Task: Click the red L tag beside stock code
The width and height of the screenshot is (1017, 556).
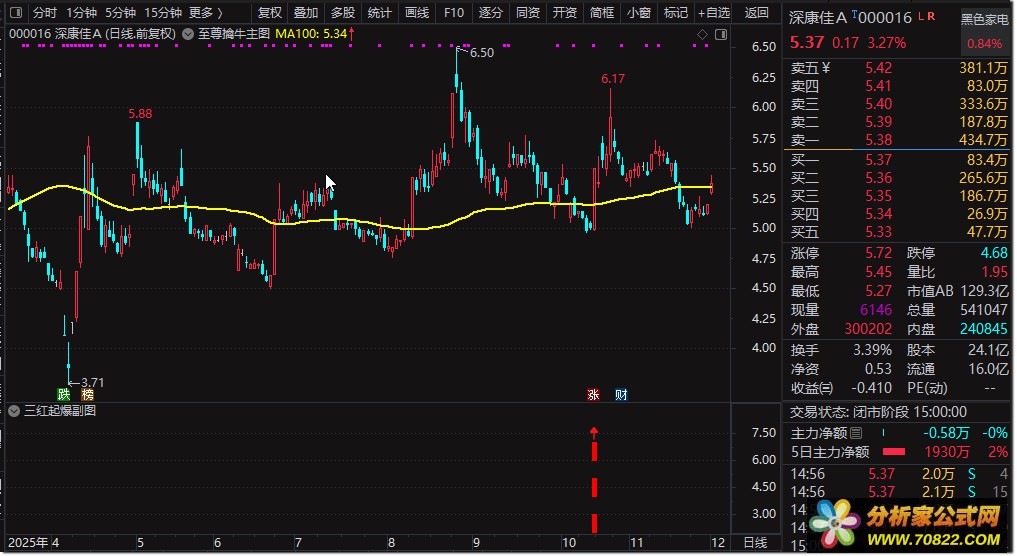Action: pos(921,17)
